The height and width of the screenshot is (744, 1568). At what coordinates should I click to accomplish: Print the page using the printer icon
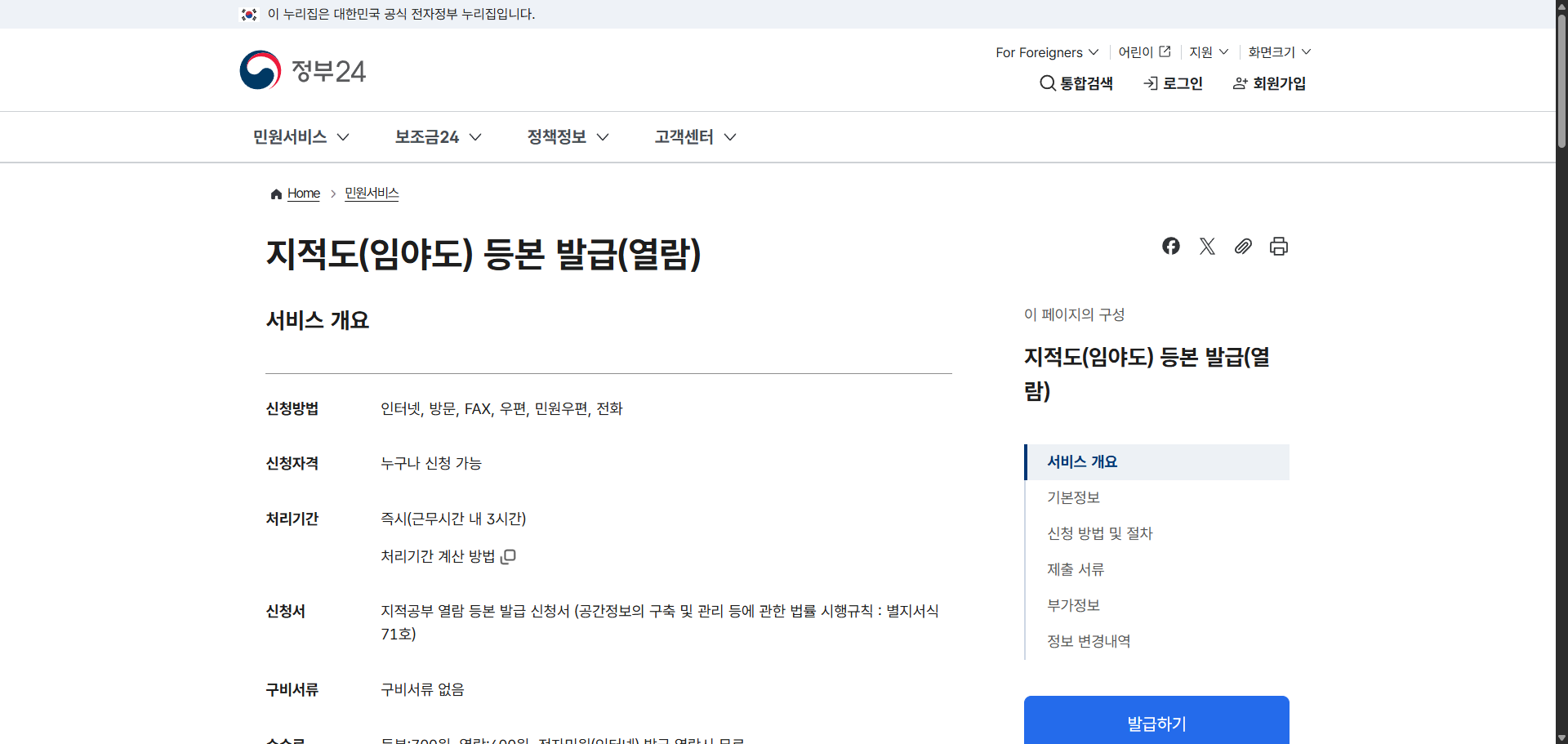tap(1278, 246)
